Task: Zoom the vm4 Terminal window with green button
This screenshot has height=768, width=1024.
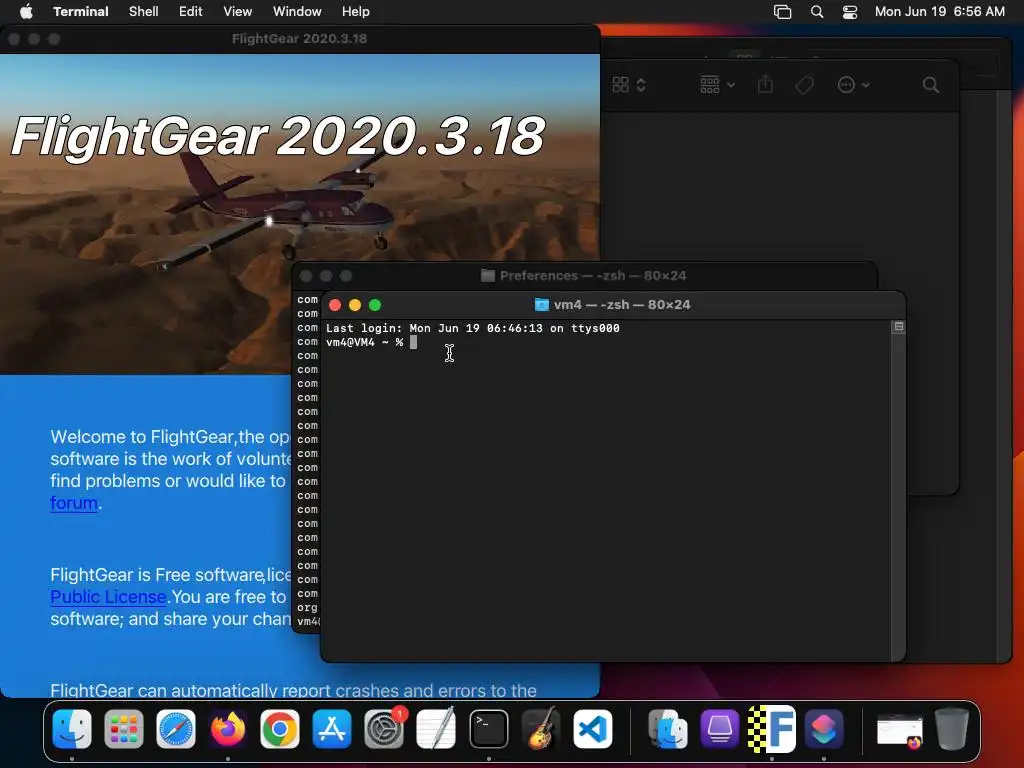Action: click(x=375, y=305)
